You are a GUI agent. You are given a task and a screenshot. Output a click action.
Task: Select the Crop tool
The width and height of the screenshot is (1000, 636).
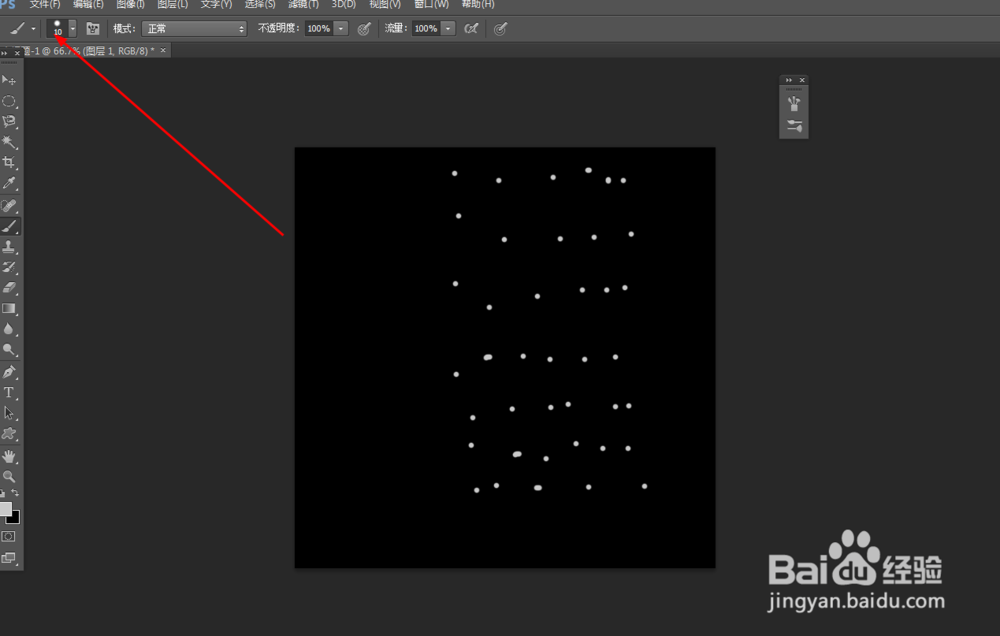[x=9, y=162]
